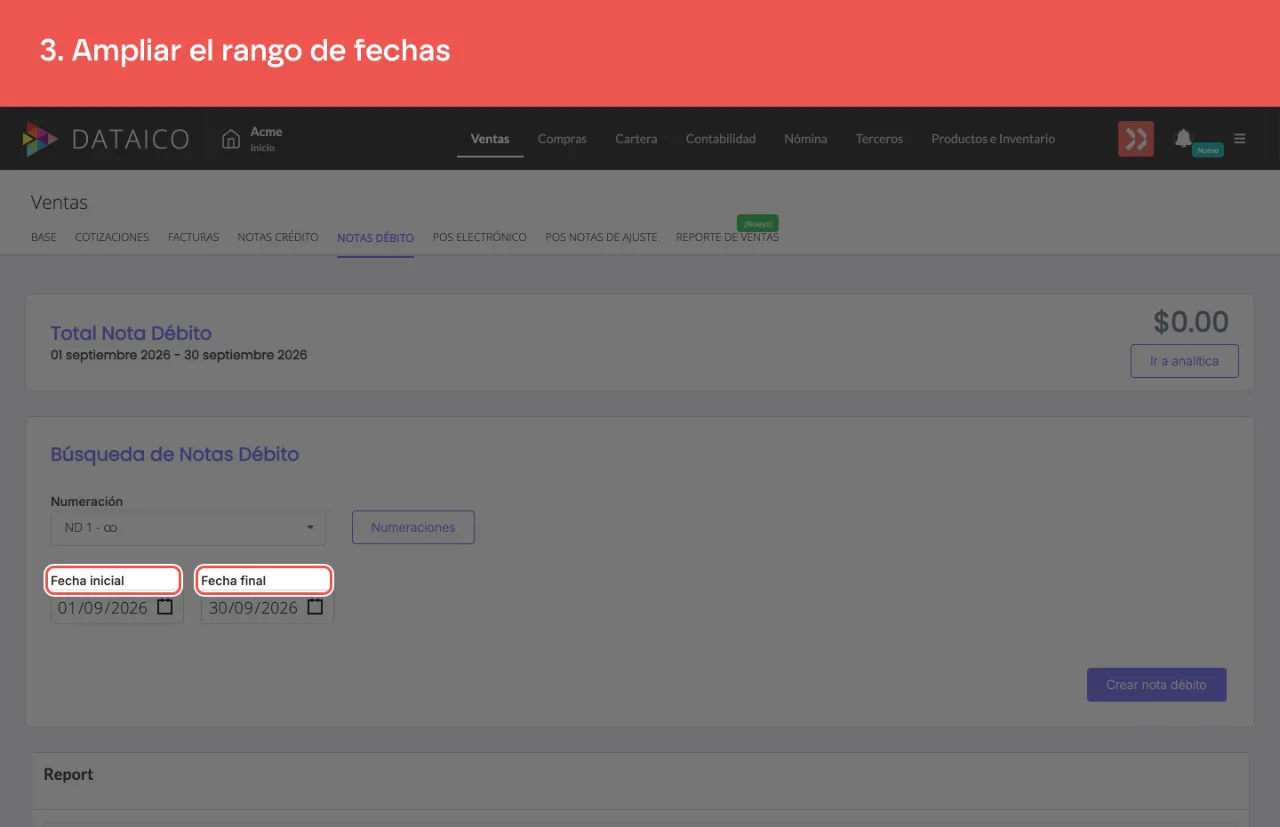Click the Fecha inicial date field
Image resolution: width=1280 pixels, height=827 pixels.
pyautogui.click(x=117, y=608)
